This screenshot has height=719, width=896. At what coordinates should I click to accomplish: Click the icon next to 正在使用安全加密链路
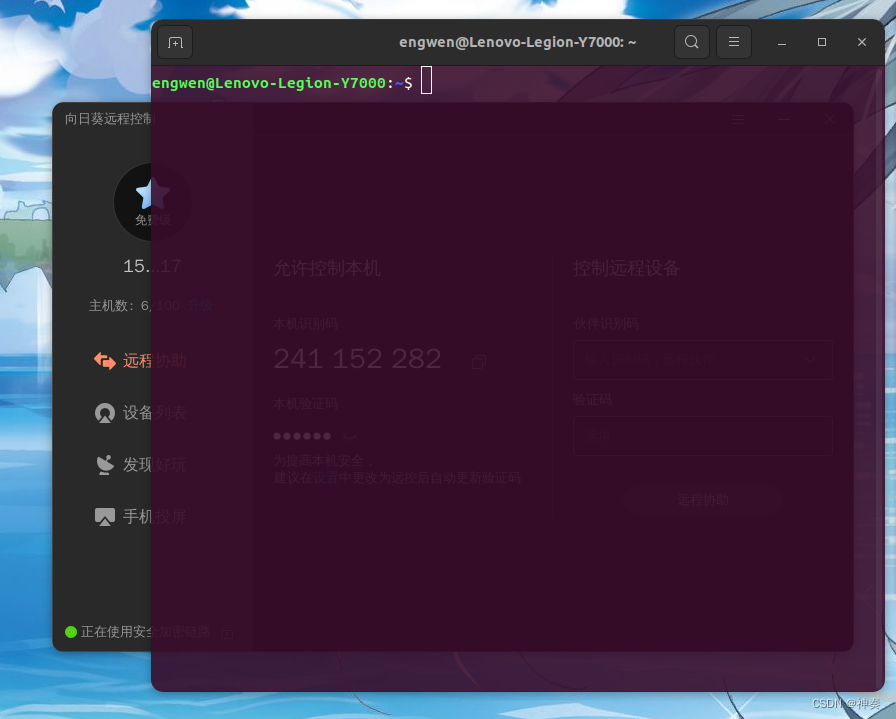tap(226, 632)
